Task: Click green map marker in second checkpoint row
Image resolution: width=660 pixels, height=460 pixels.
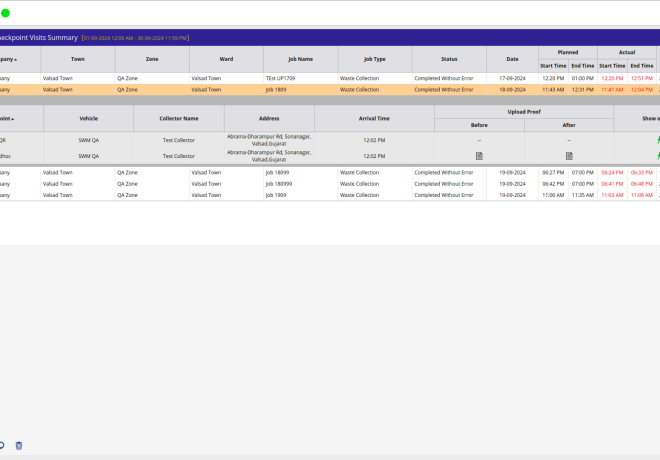Action: tap(657, 156)
